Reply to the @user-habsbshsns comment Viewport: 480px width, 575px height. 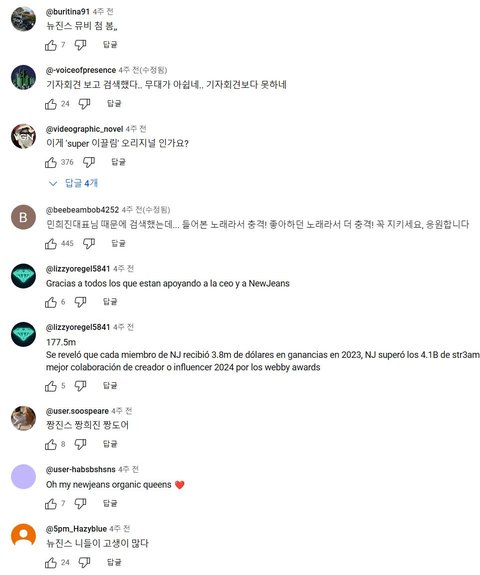110,503
